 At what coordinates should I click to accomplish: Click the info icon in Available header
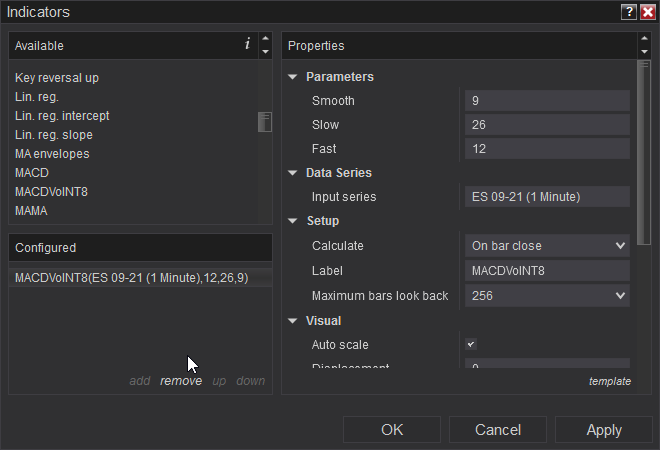pyautogui.click(x=247, y=45)
